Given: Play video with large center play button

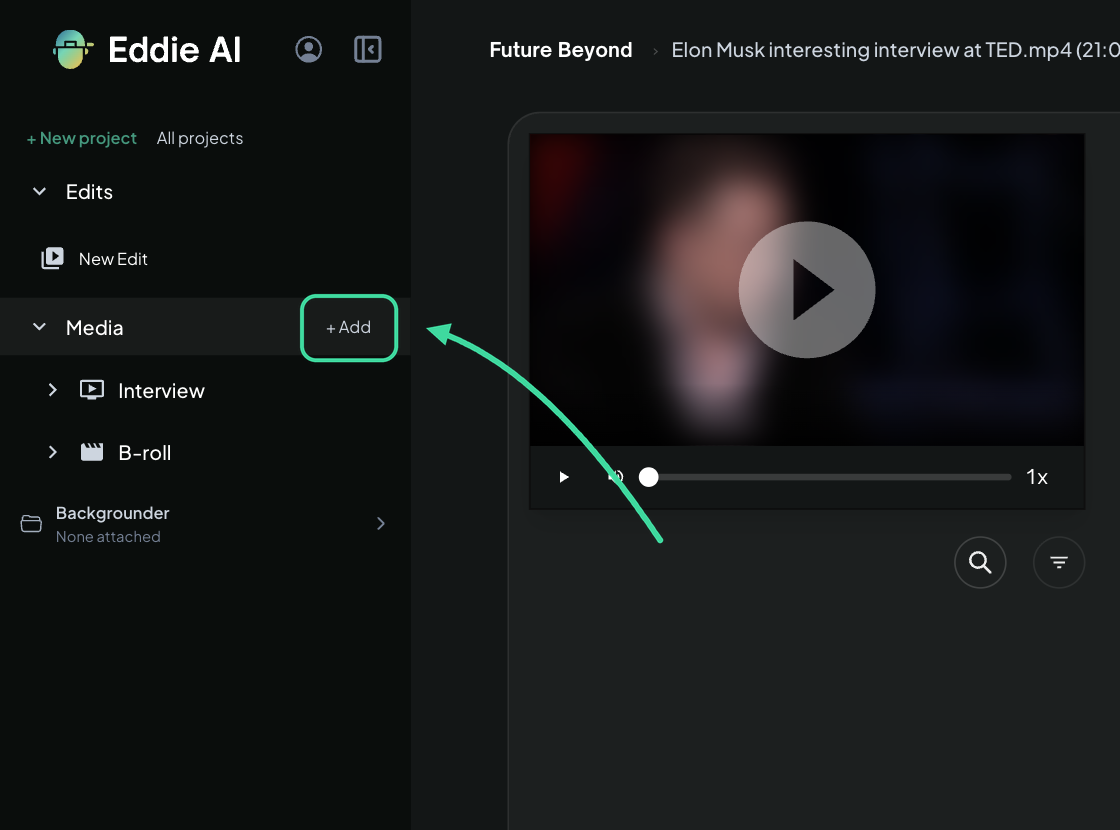Looking at the screenshot, I should [x=806, y=289].
